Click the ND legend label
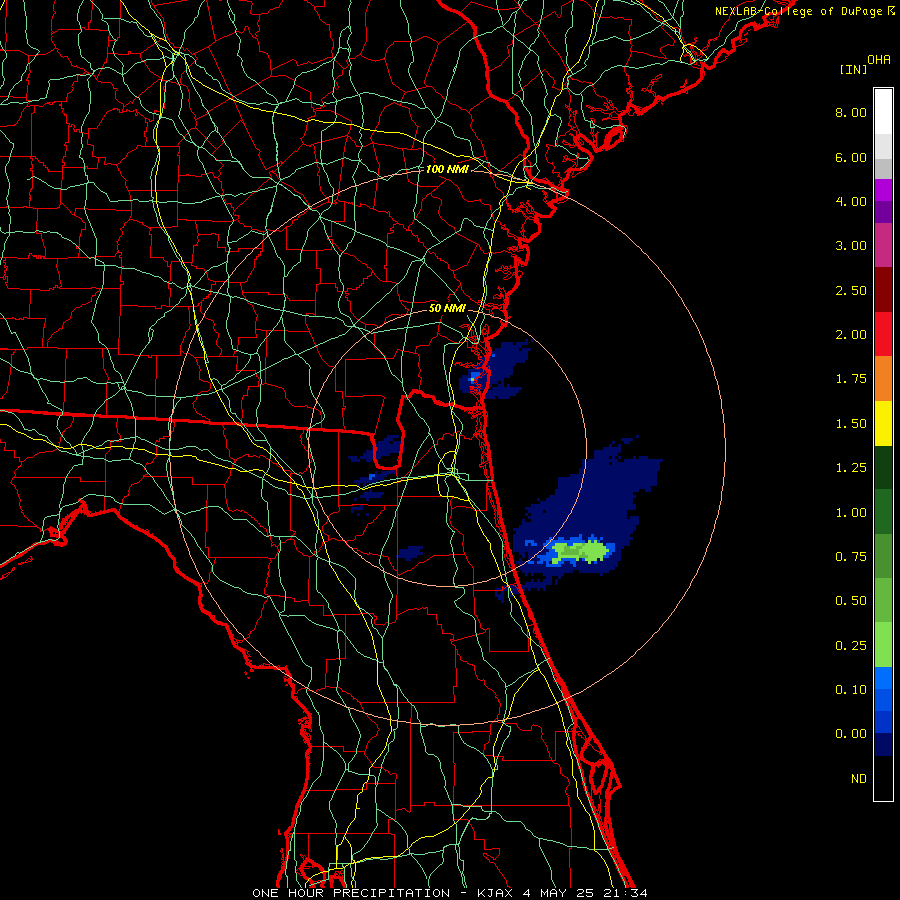Viewport: 900px width, 900px height. coord(859,779)
